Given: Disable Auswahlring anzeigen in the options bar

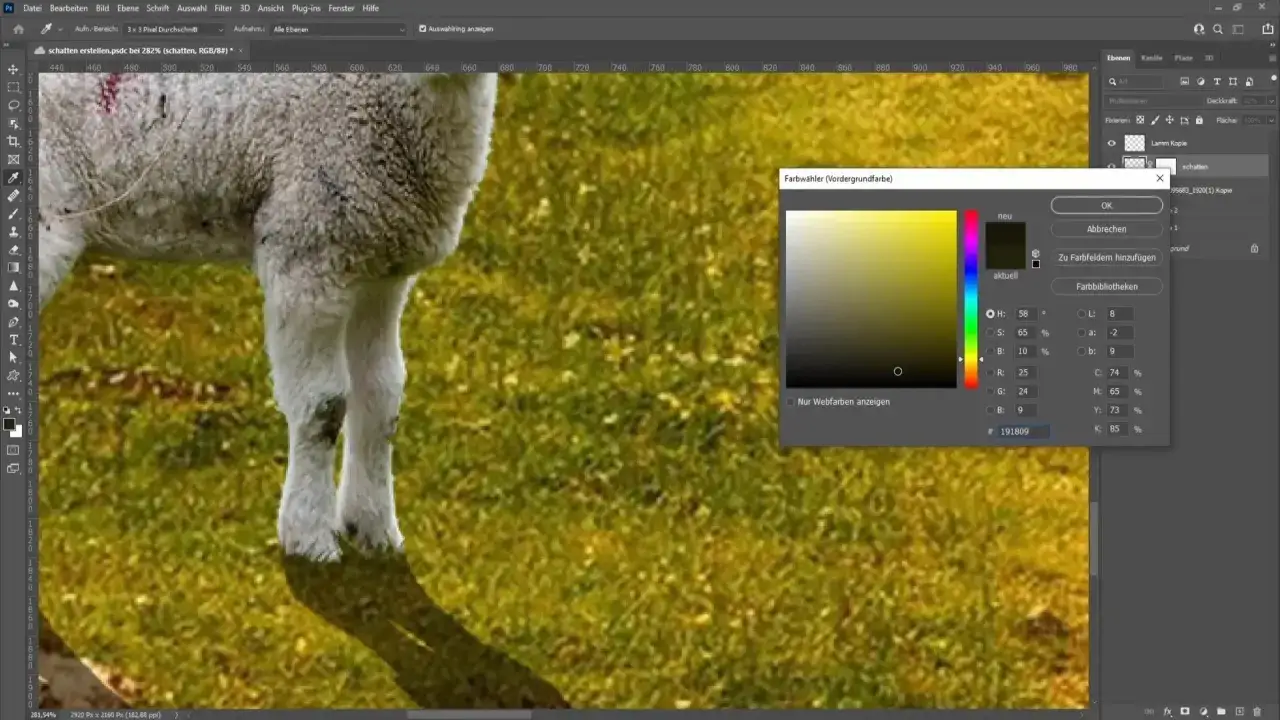Looking at the screenshot, I should (423, 29).
